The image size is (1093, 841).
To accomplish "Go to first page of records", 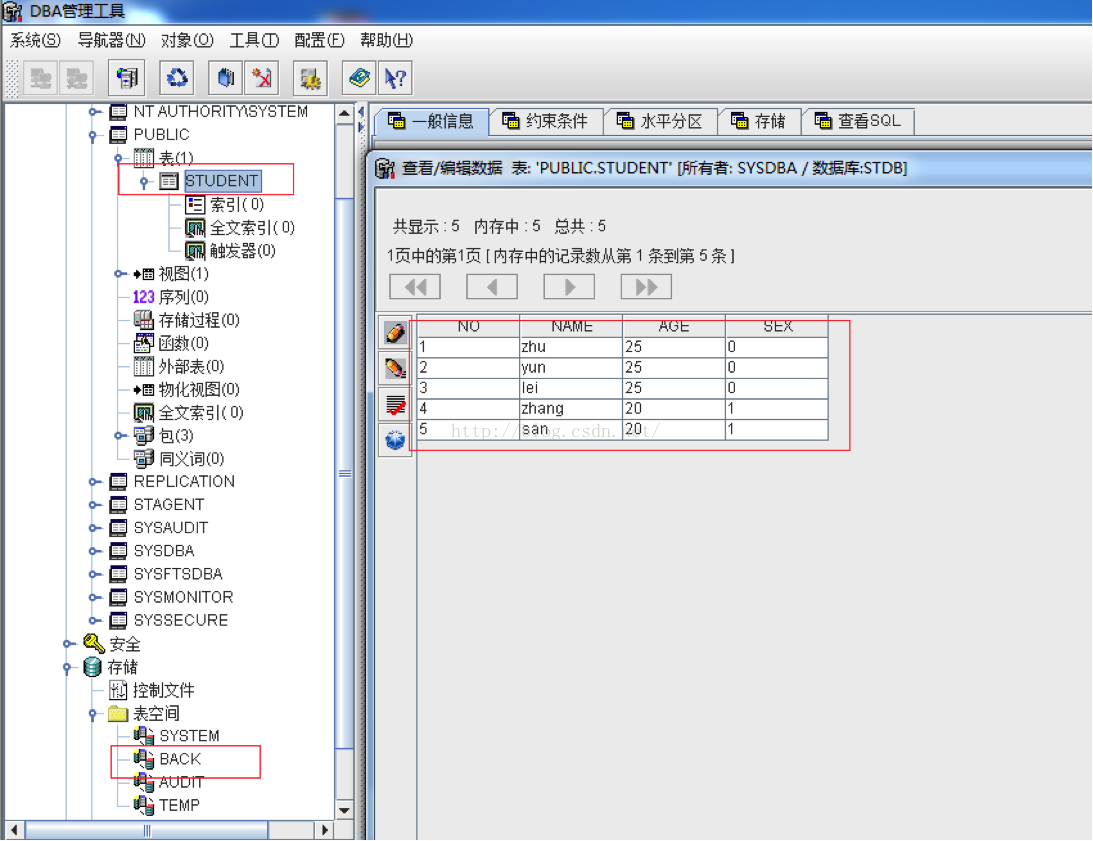I will click(x=415, y=287).
